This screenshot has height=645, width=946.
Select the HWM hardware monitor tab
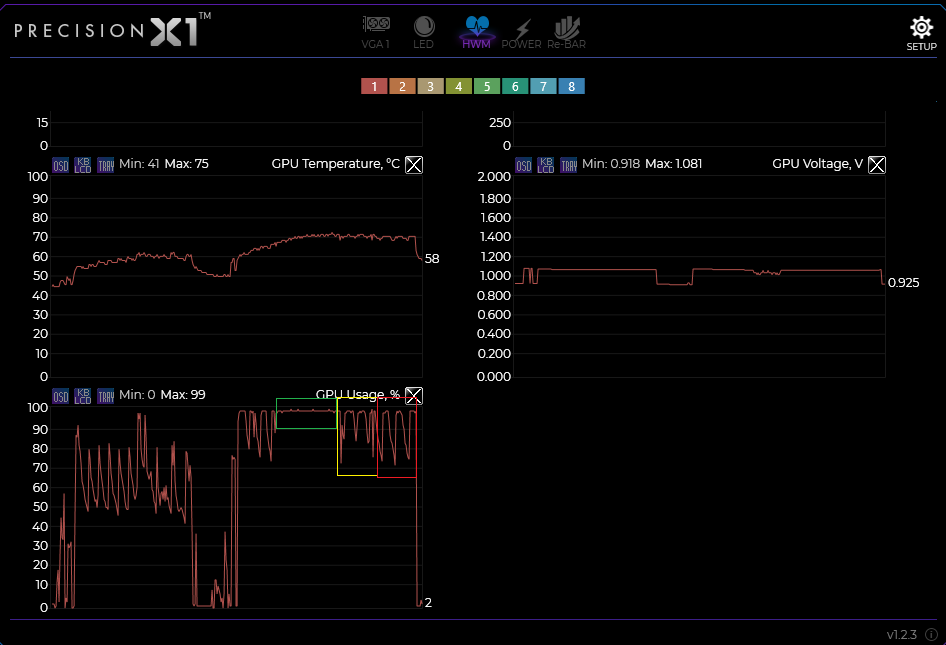click(x=477, y=33)
